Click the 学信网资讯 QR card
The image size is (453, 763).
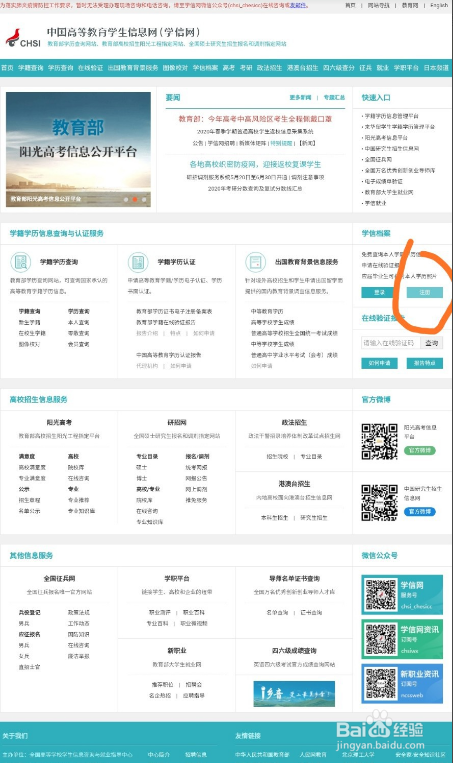(x=402, y=638)
